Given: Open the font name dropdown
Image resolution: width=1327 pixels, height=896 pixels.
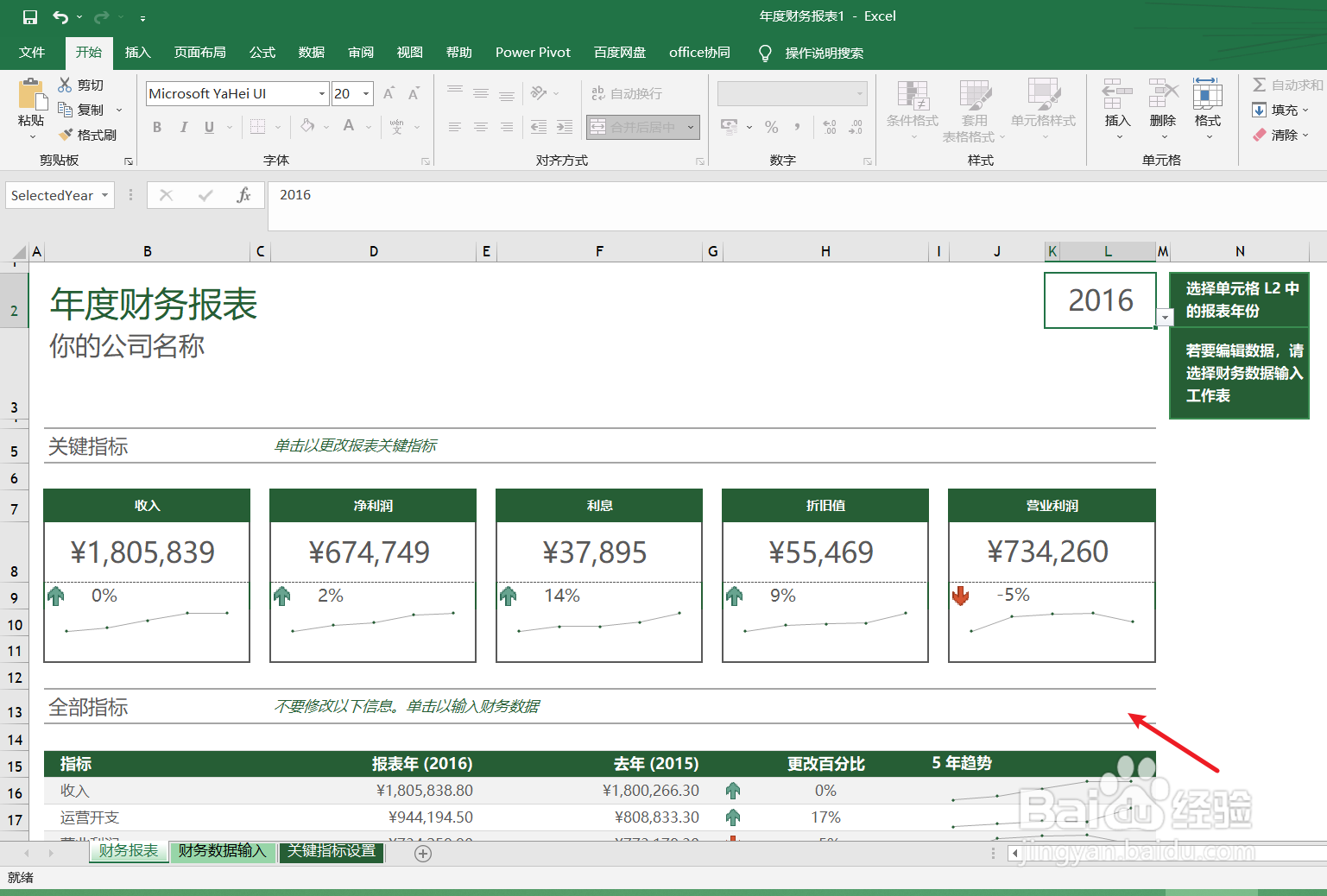Looking at the screenshot, I should pos(322,93).
